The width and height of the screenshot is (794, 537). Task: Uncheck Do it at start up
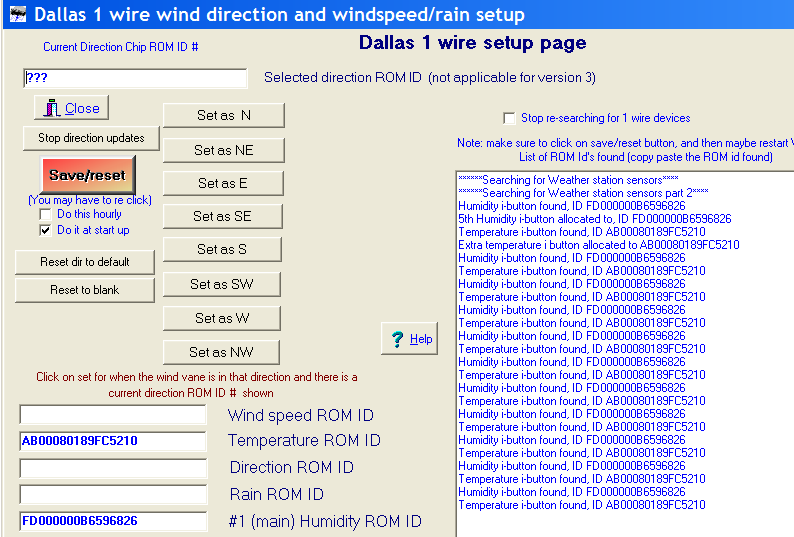point(45,231)
